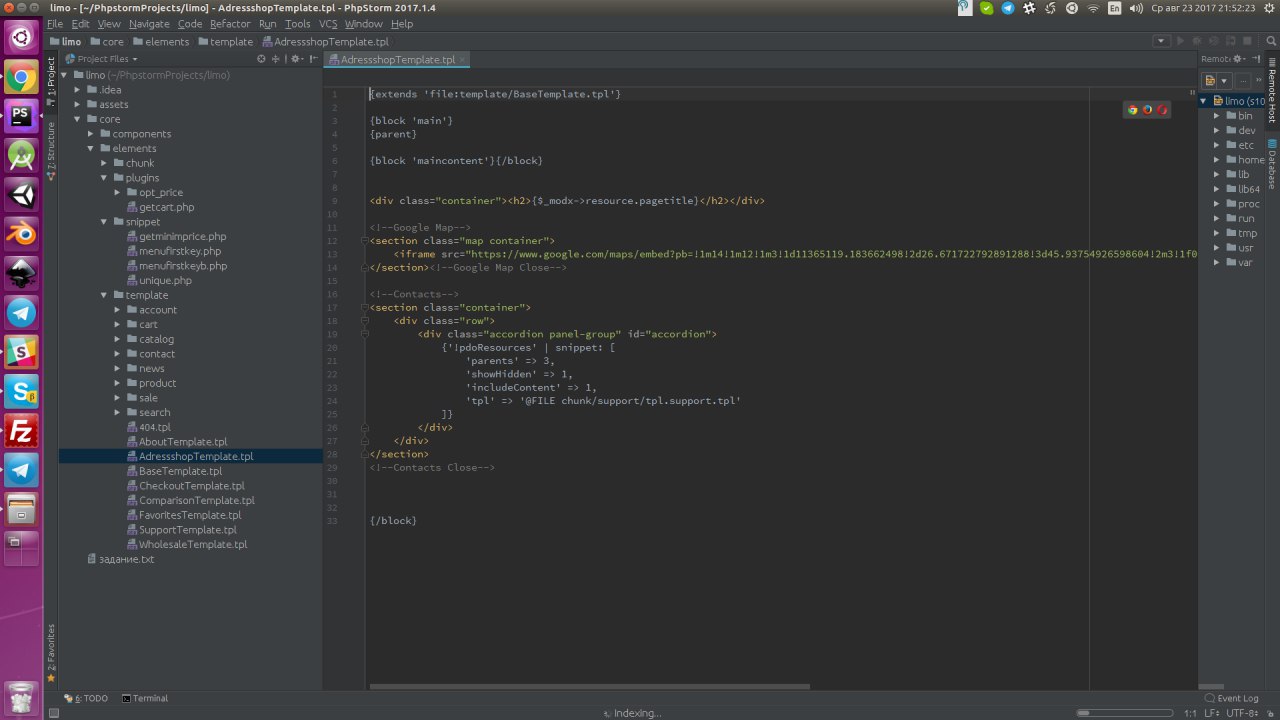The image size is (1280, 720).
Task: Click the editor horizontal scrollbar
Action: coord(590,686)
